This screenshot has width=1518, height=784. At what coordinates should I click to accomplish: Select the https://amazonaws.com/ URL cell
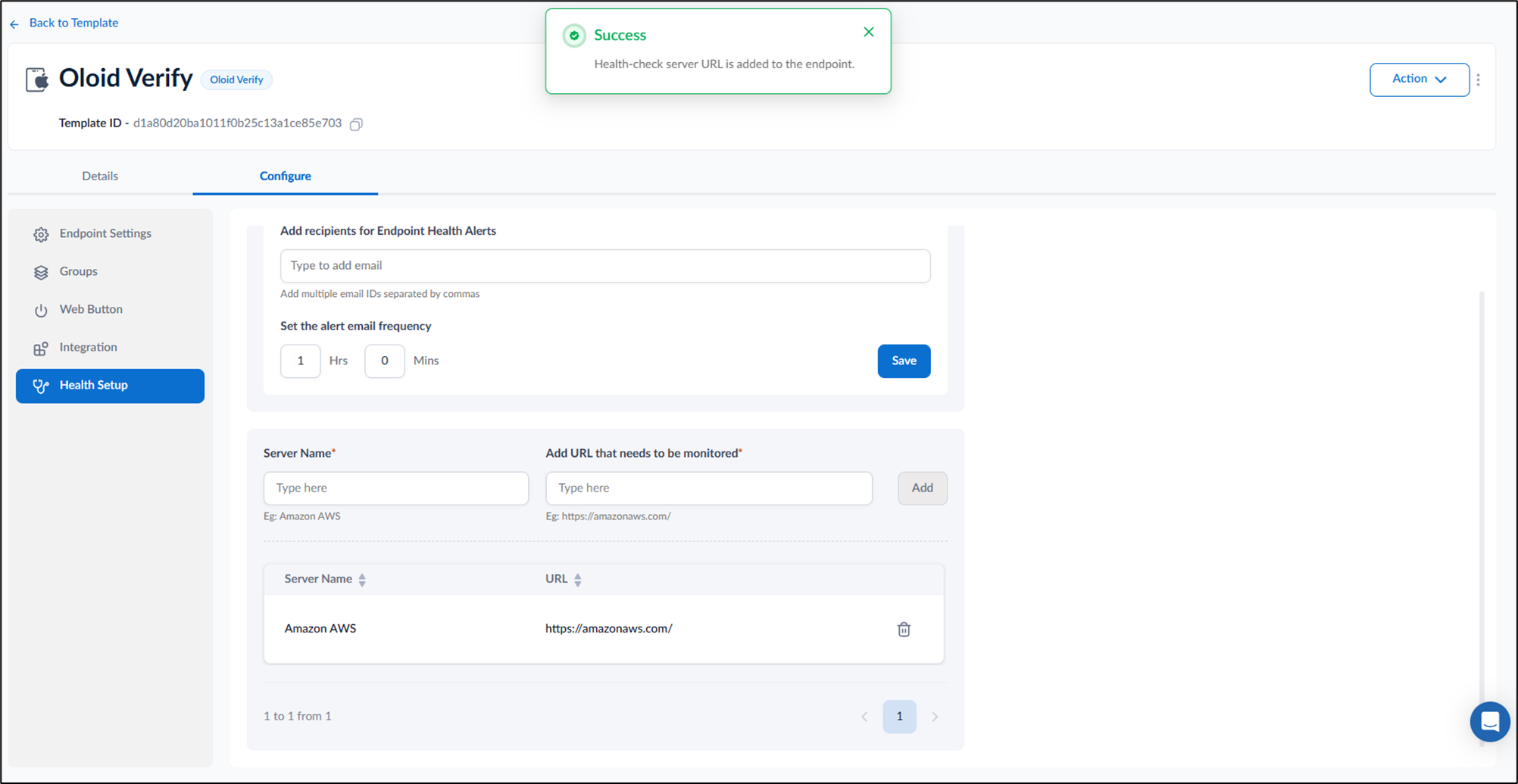click(608, 629)
